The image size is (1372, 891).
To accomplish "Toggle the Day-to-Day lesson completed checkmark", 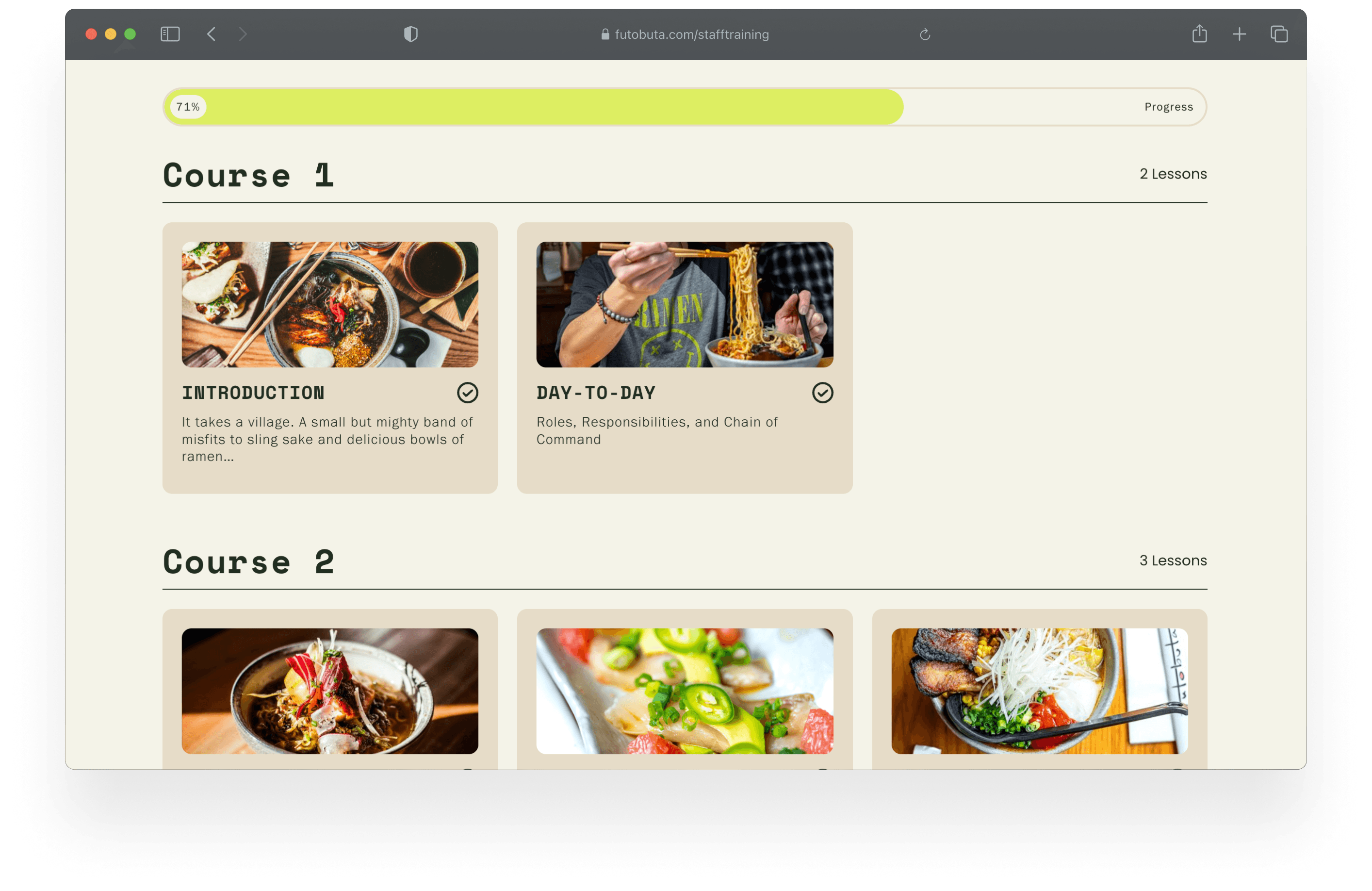I will [x=823, y=393].
